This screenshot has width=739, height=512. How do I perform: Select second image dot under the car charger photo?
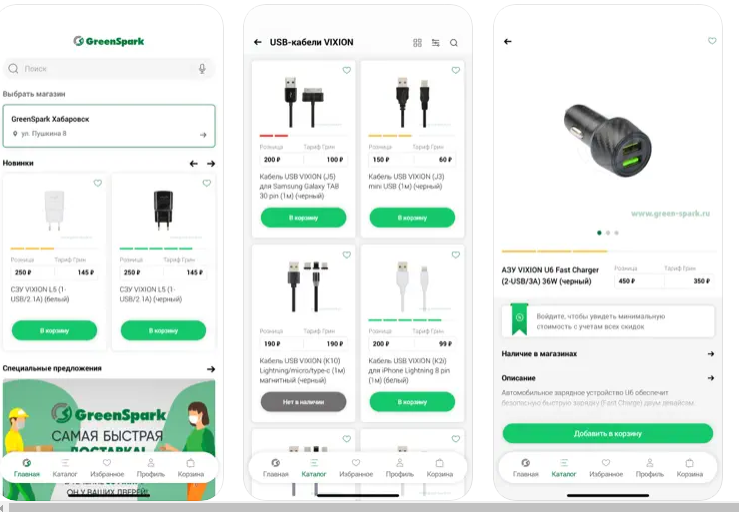(608, 233)
